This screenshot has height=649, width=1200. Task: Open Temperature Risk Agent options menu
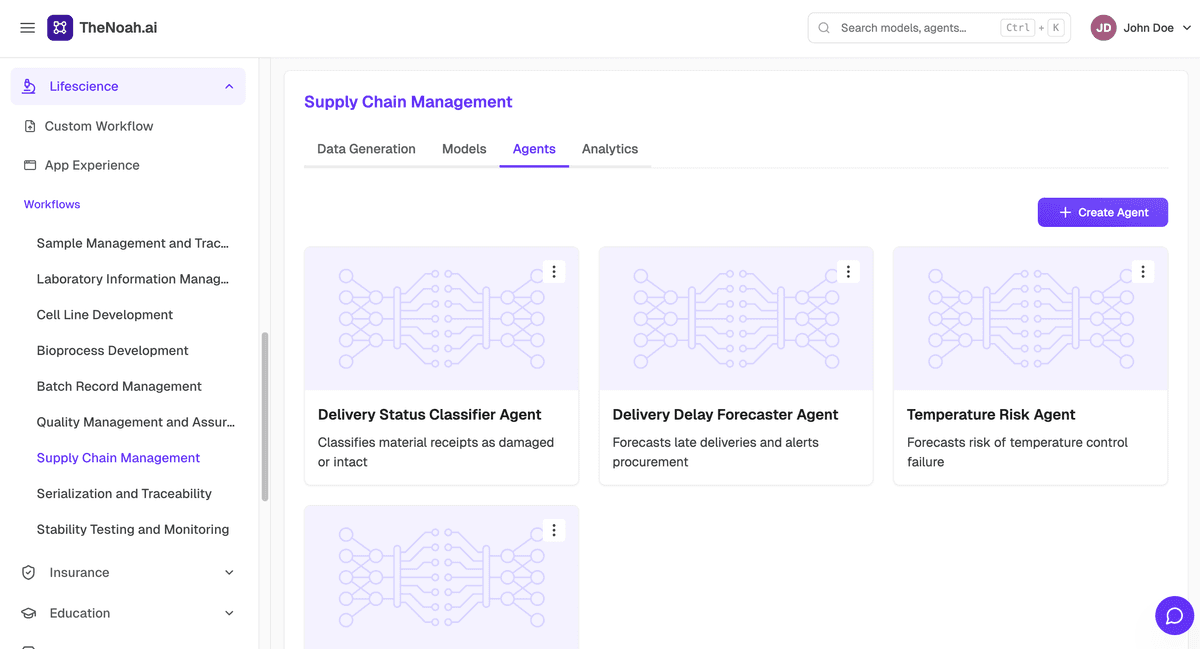point(1143,271)
